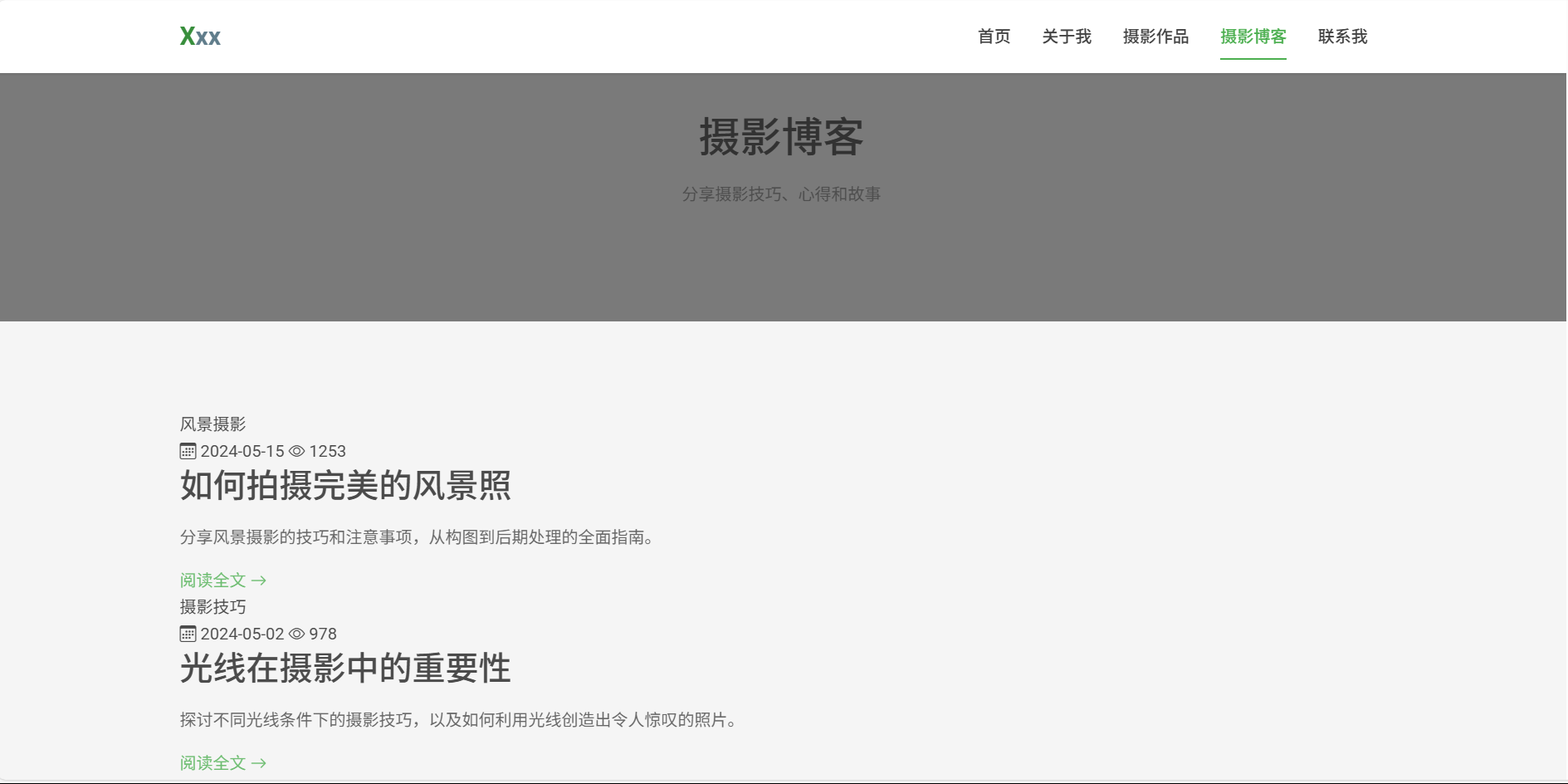
Task: Open the post 光线在摄影中的重要性
Action: point(345,669)
